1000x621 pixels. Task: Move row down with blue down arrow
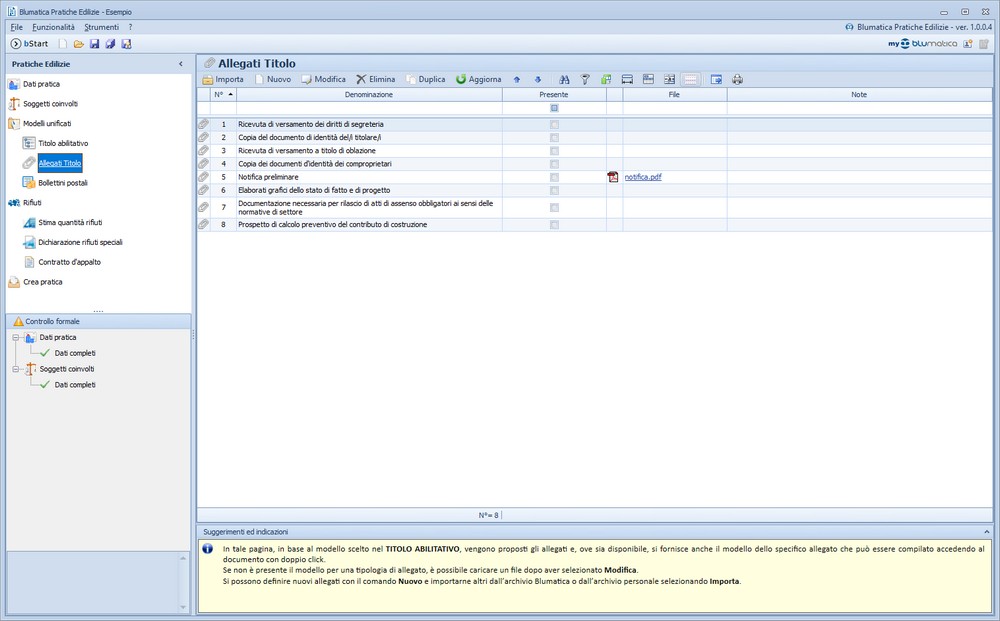coord(538,80)
